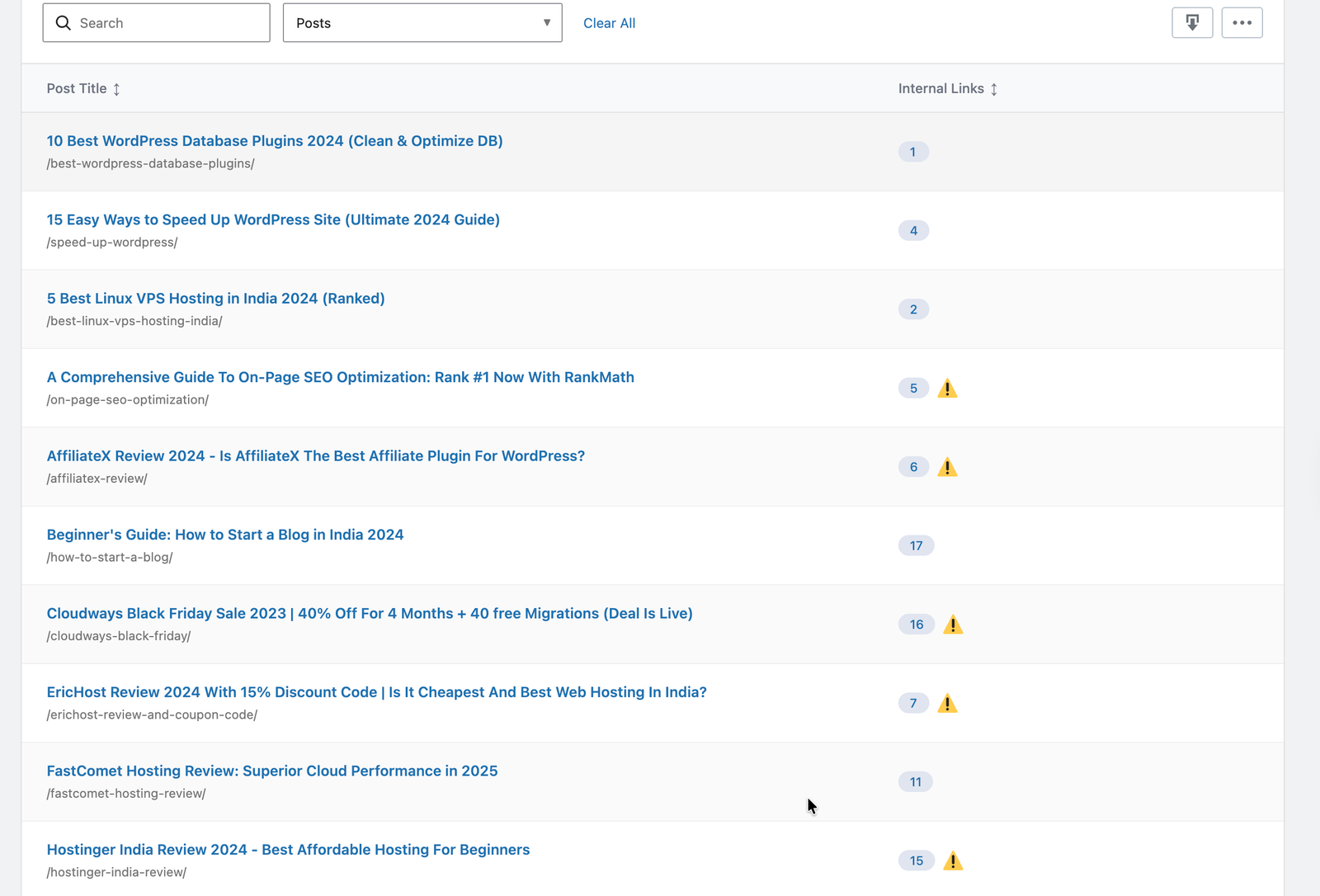Viewport: 1320px width, 896px height.
Task: Click the /fastcomet-hosting-review/ slug text
Action: coord(126,794)
